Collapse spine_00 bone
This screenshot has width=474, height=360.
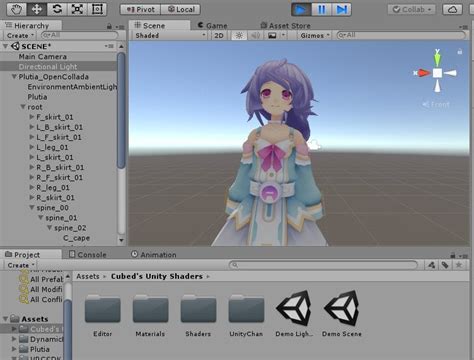pos(32,208)
